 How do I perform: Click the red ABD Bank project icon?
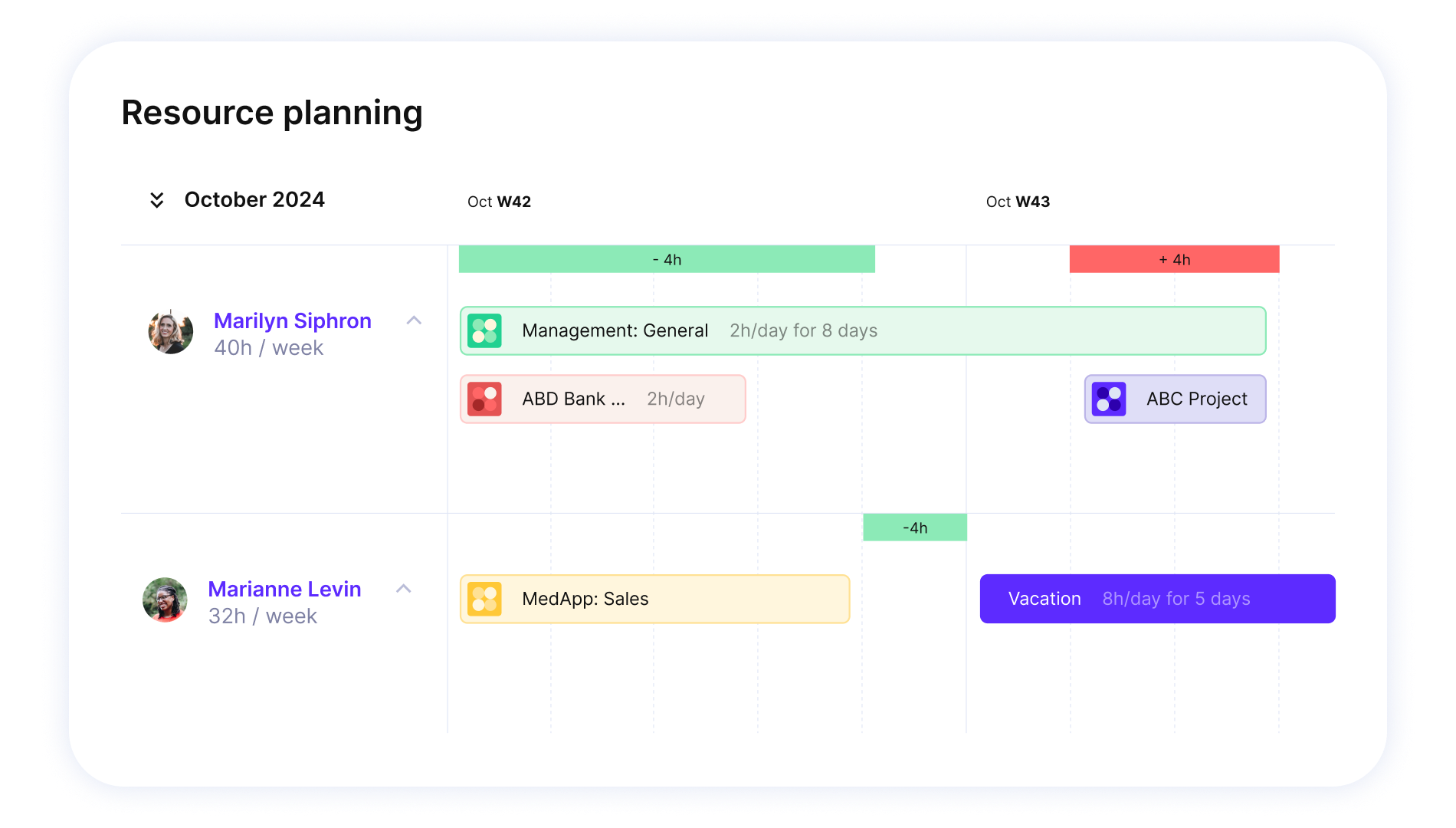click(x=484, y=399)
